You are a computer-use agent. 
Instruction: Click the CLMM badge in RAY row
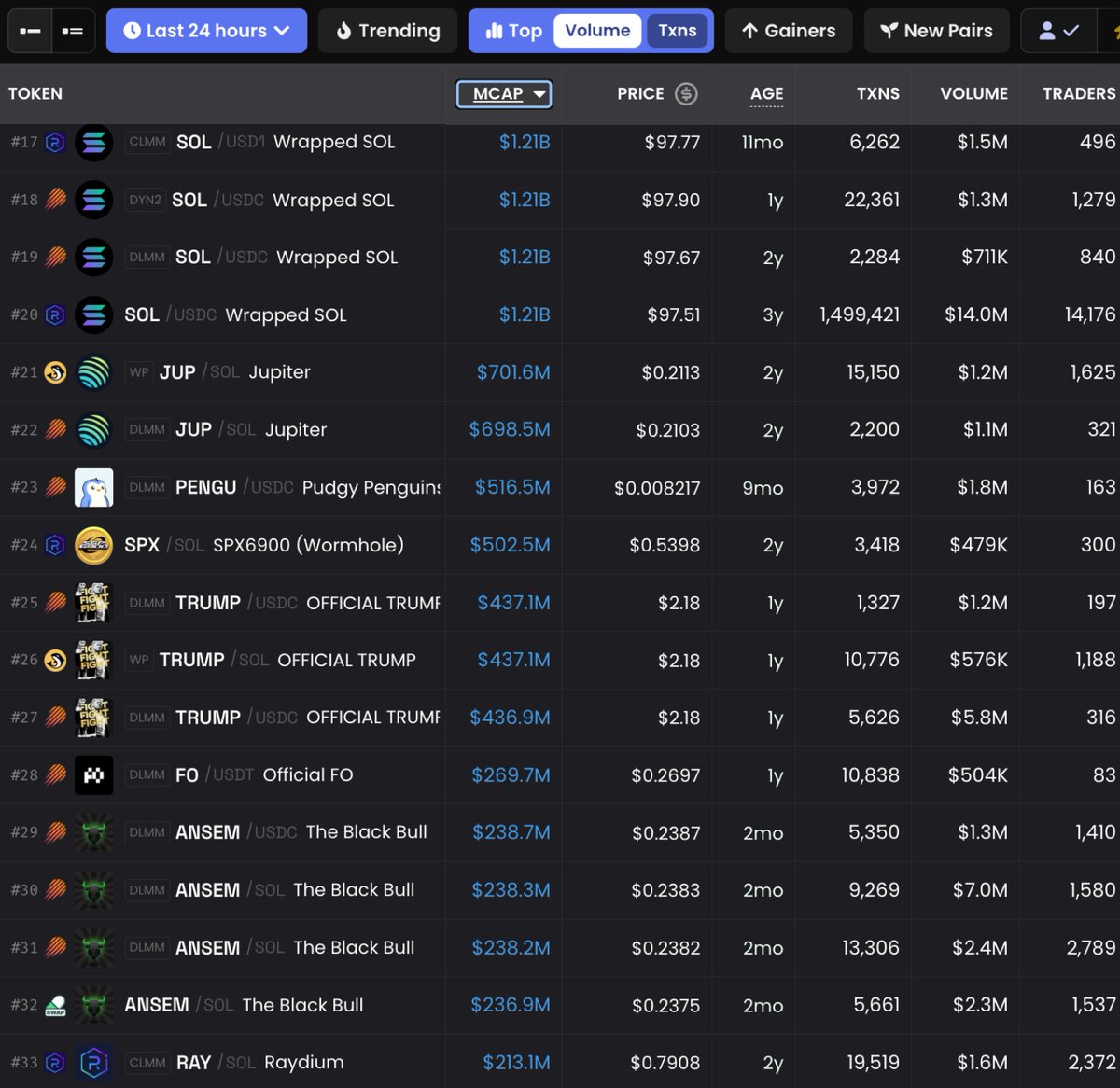click(147, 1063)
